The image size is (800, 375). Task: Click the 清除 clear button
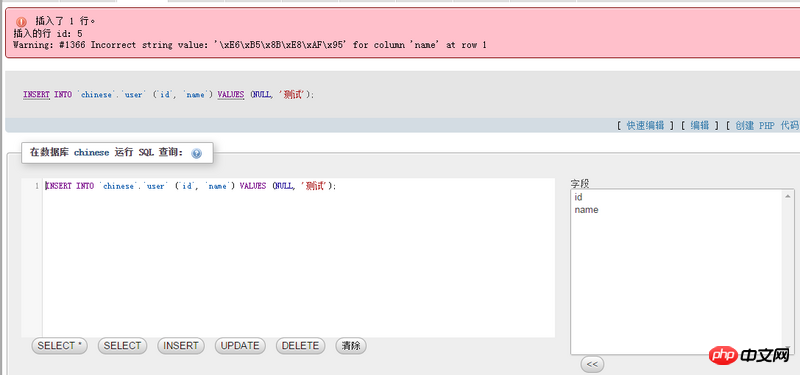(351, 345)
